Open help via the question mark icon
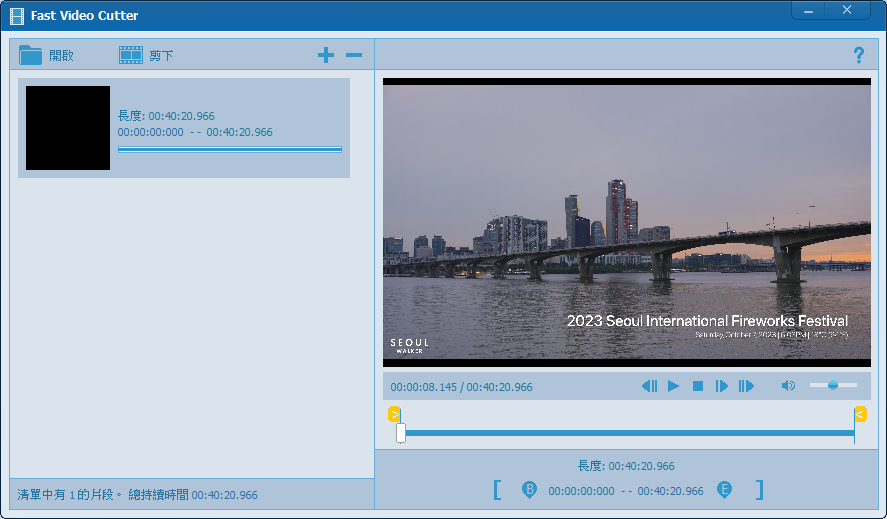This screenshot has height=519, width=887. pyautogui.click(x=859, y=55)
